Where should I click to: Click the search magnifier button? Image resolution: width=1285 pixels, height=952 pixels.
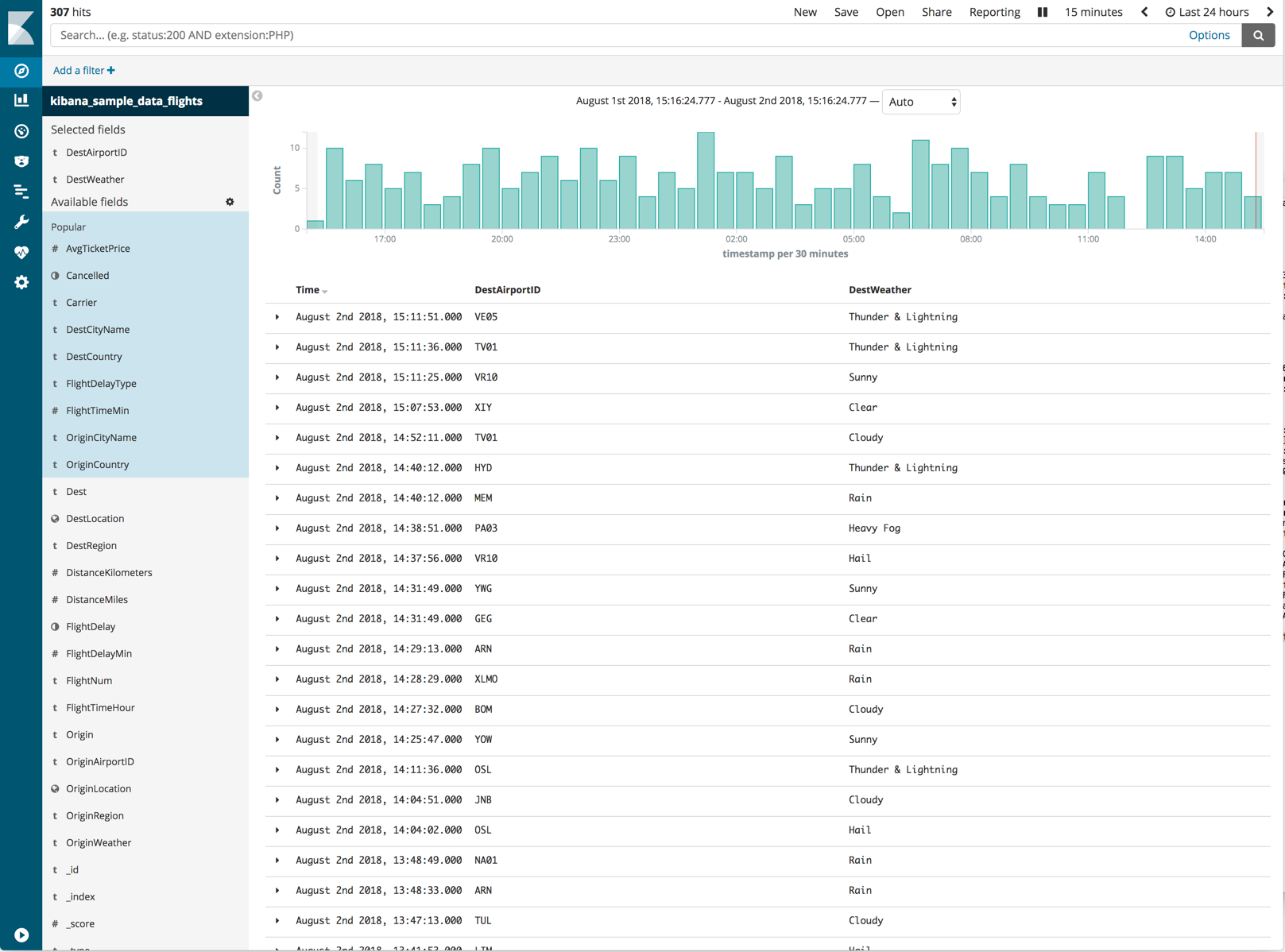[x=1258, y=35]
